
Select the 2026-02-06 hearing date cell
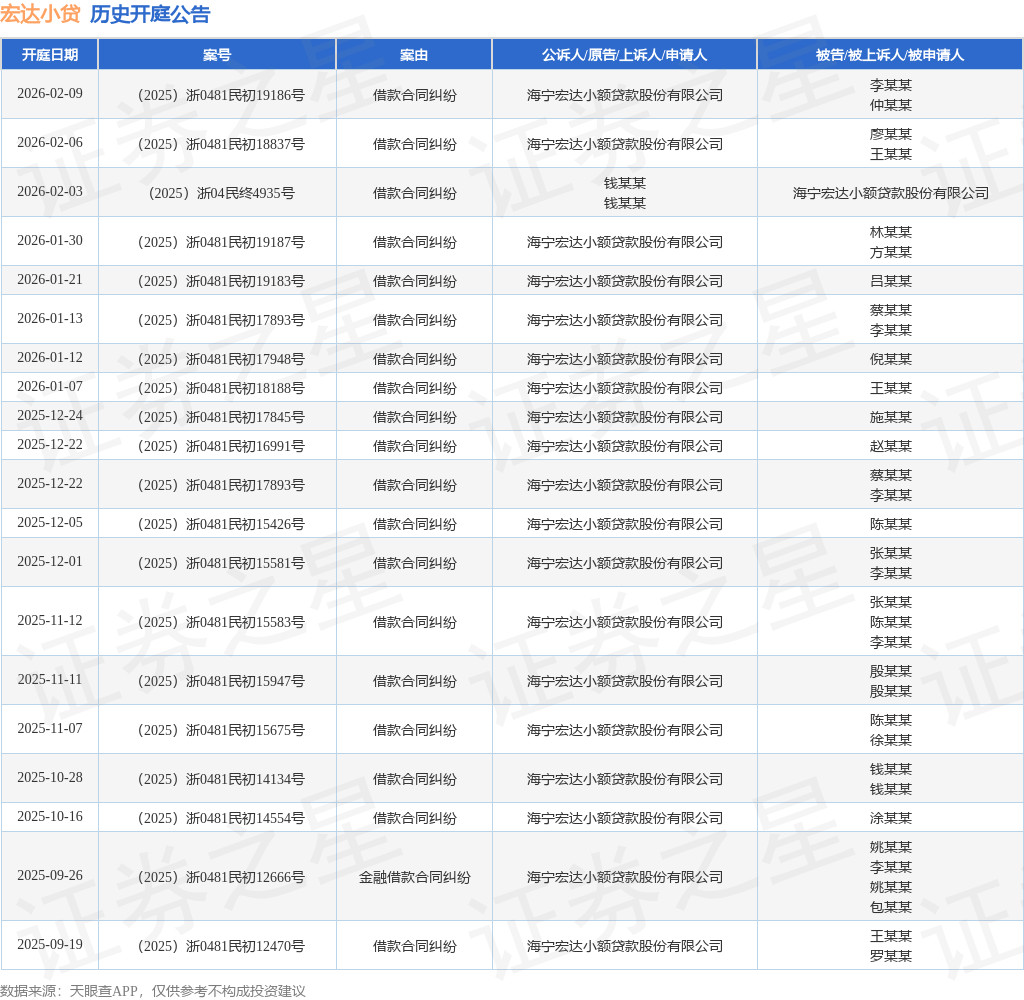pos(50,143)
